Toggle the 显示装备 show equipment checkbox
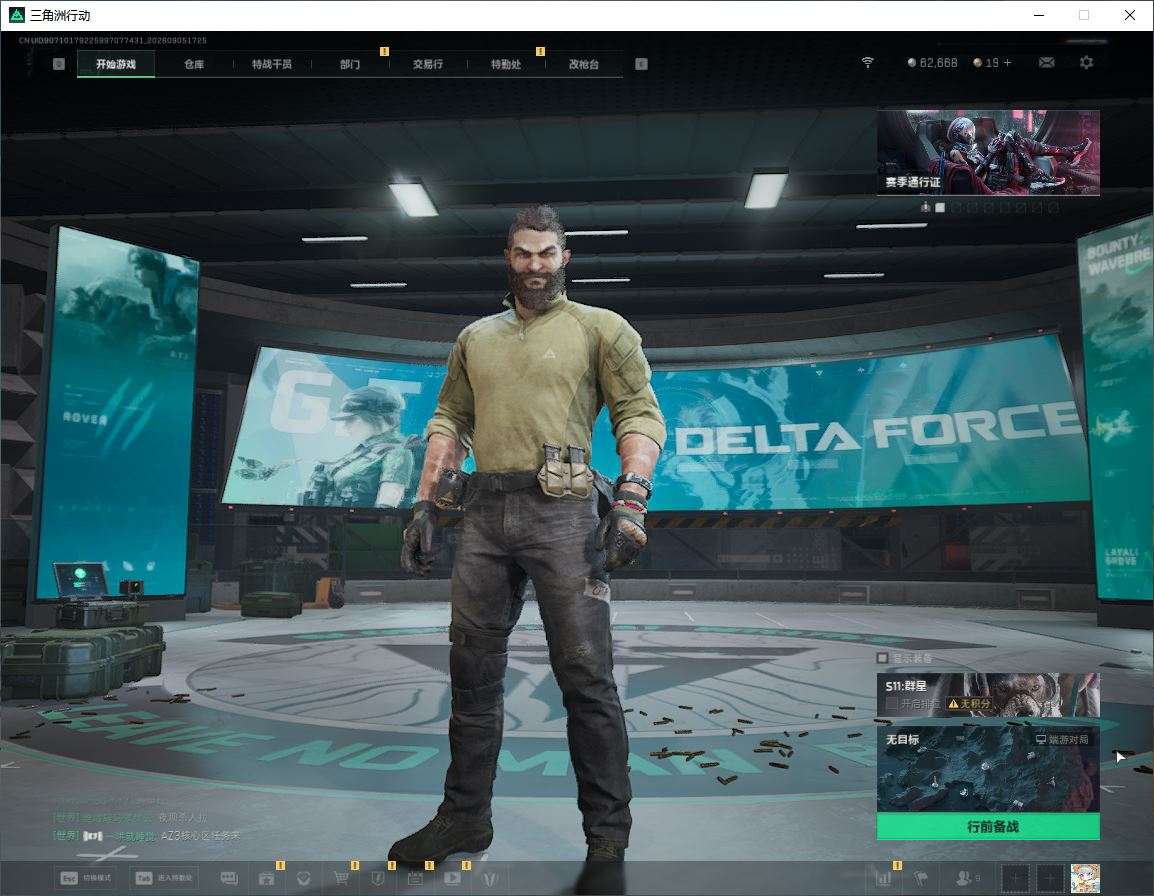The width and height of the screenshot is (1154, 896). tap(882, 657)
